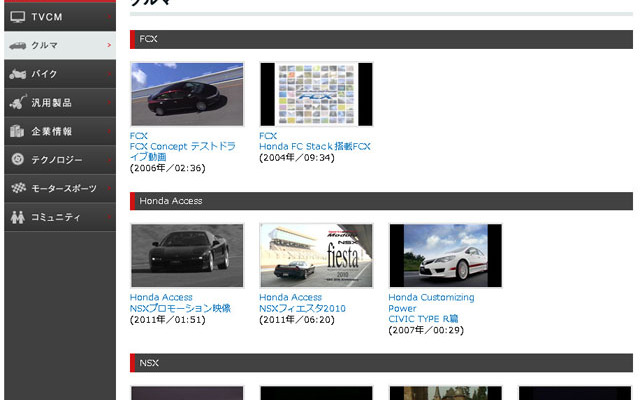Open the TVCM menu item

60,17
